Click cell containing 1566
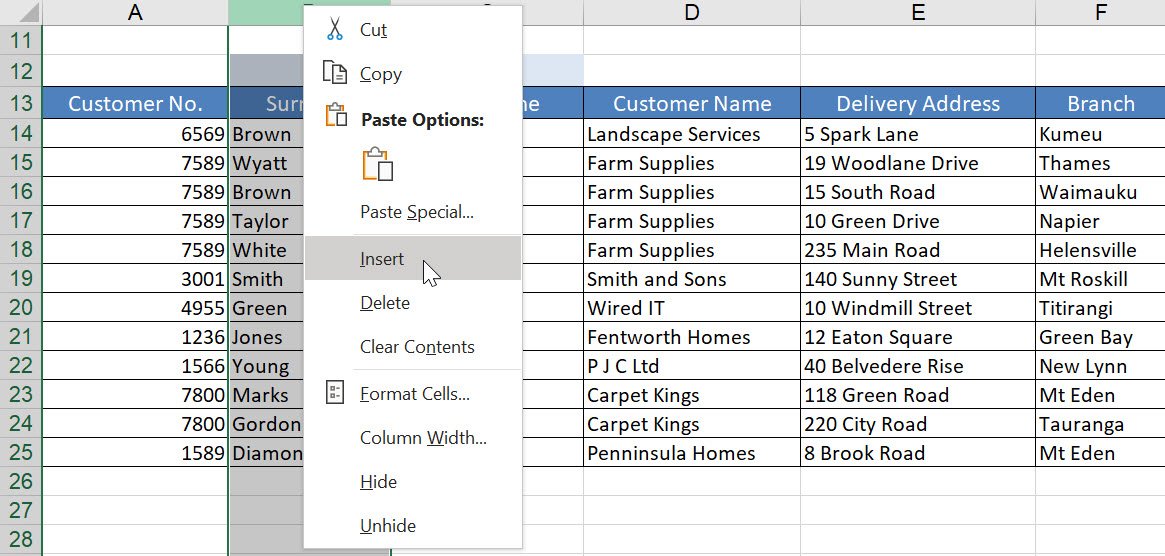 pos(135,366)
